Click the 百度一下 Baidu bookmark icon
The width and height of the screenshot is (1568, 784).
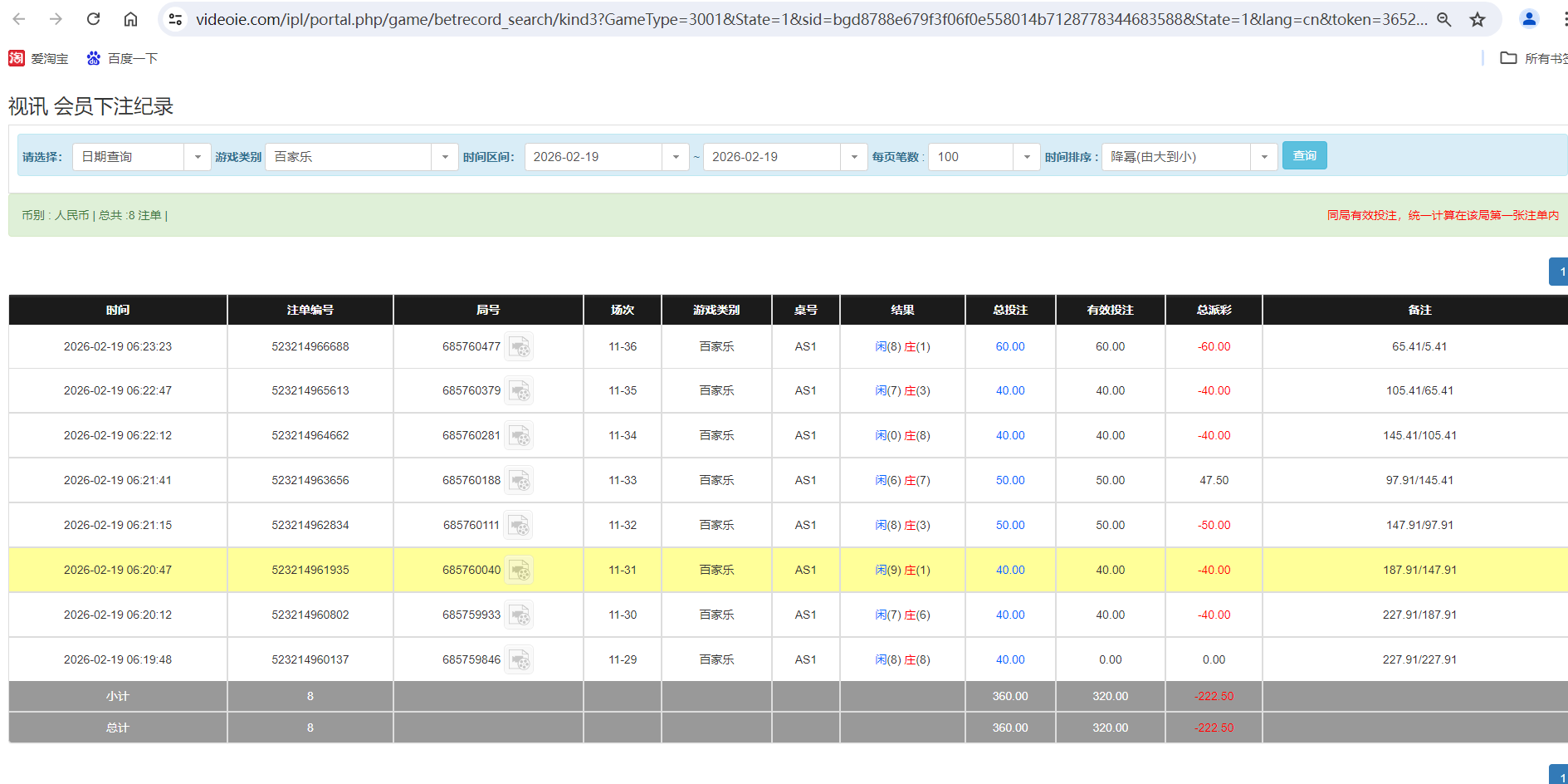click(x=91, y=58)
